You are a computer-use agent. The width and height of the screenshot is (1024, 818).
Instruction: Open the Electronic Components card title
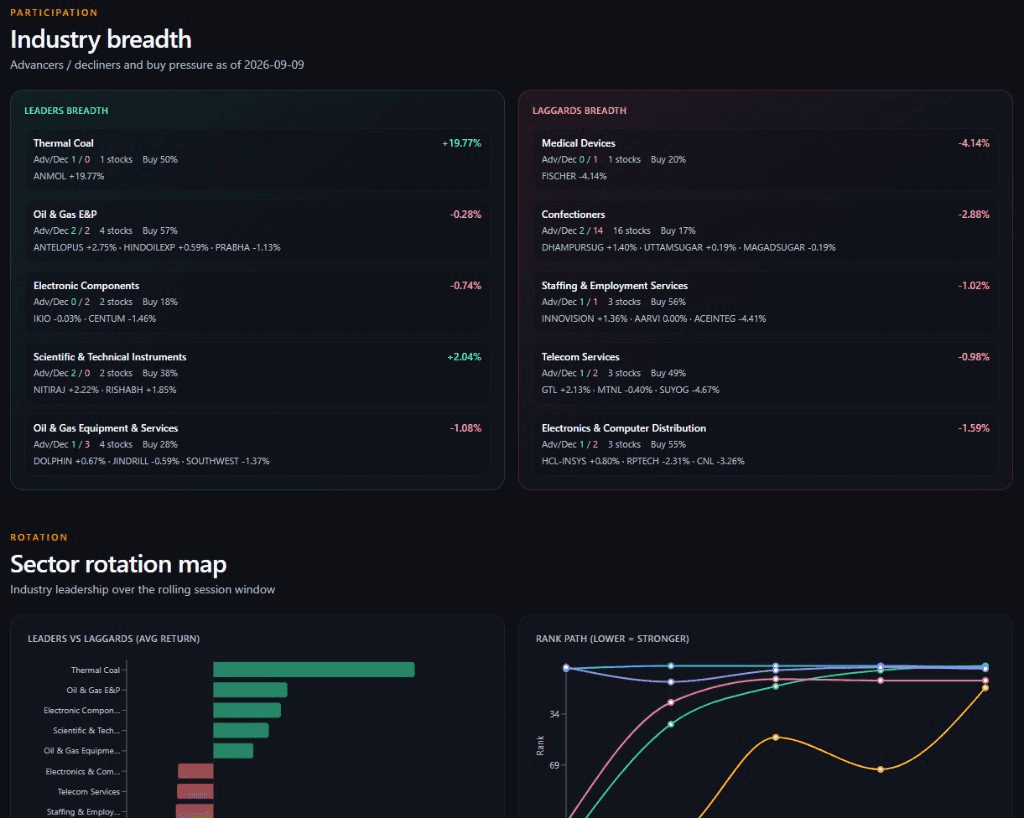pos(86,285)
